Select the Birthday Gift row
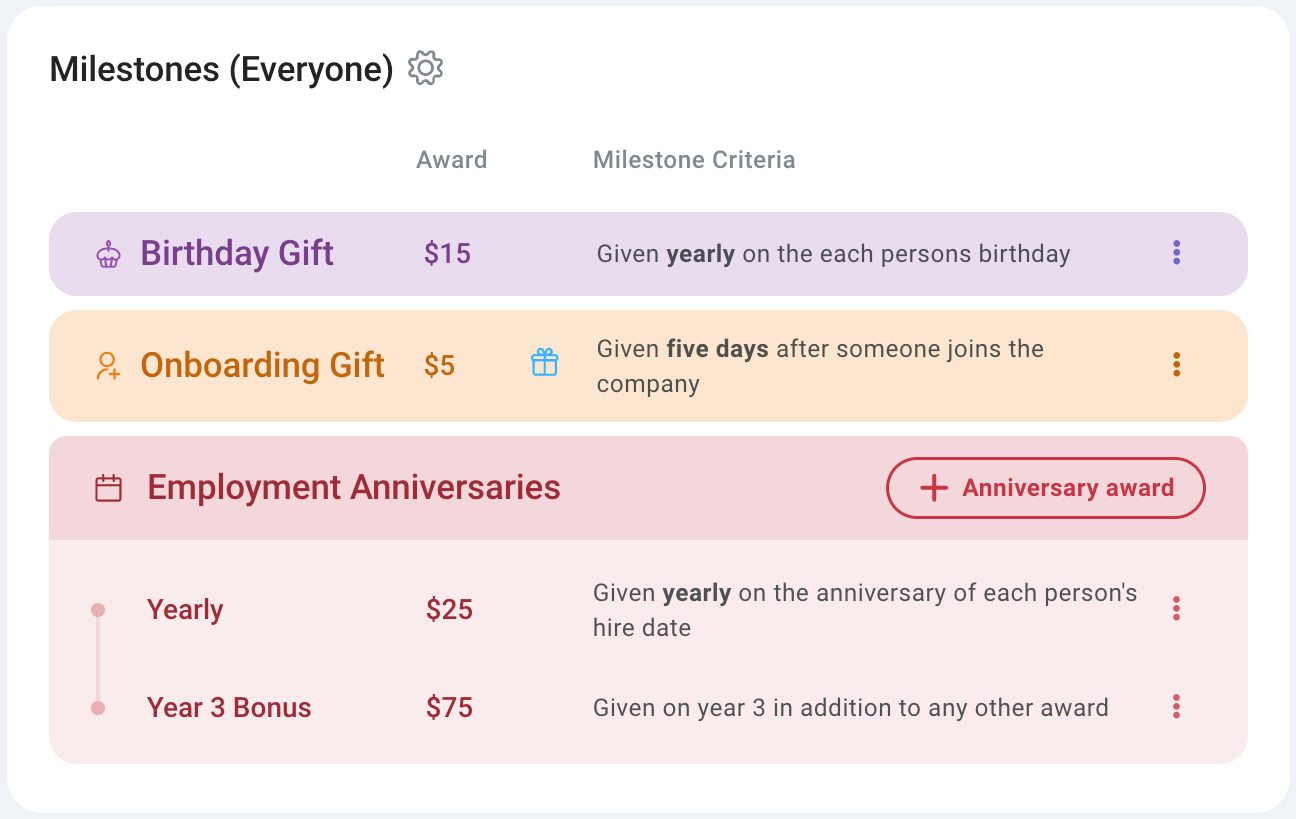The width and height of the screenshot is (1296, 819). pos(237,253)
